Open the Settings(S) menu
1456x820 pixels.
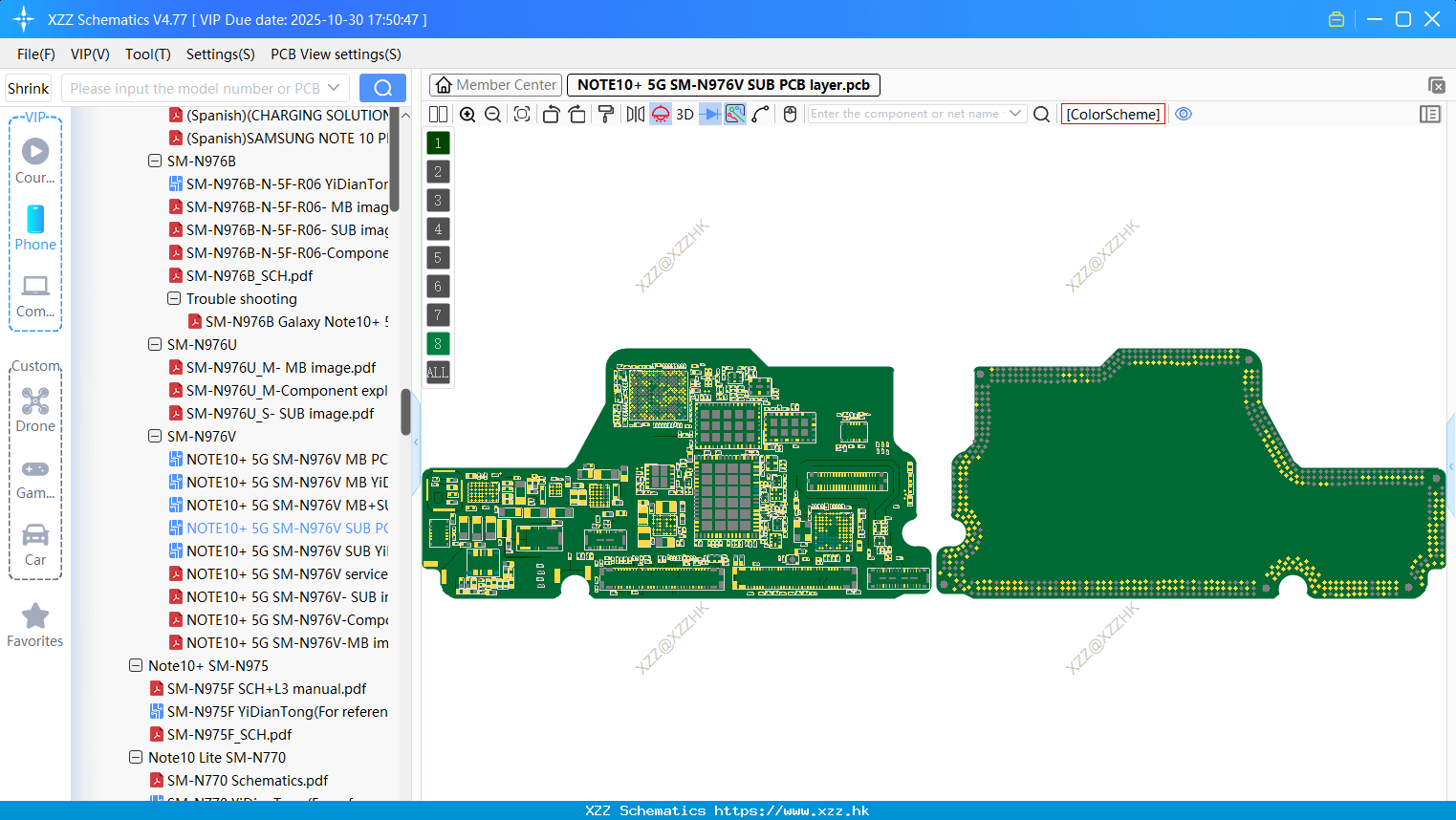click(221, 54)
